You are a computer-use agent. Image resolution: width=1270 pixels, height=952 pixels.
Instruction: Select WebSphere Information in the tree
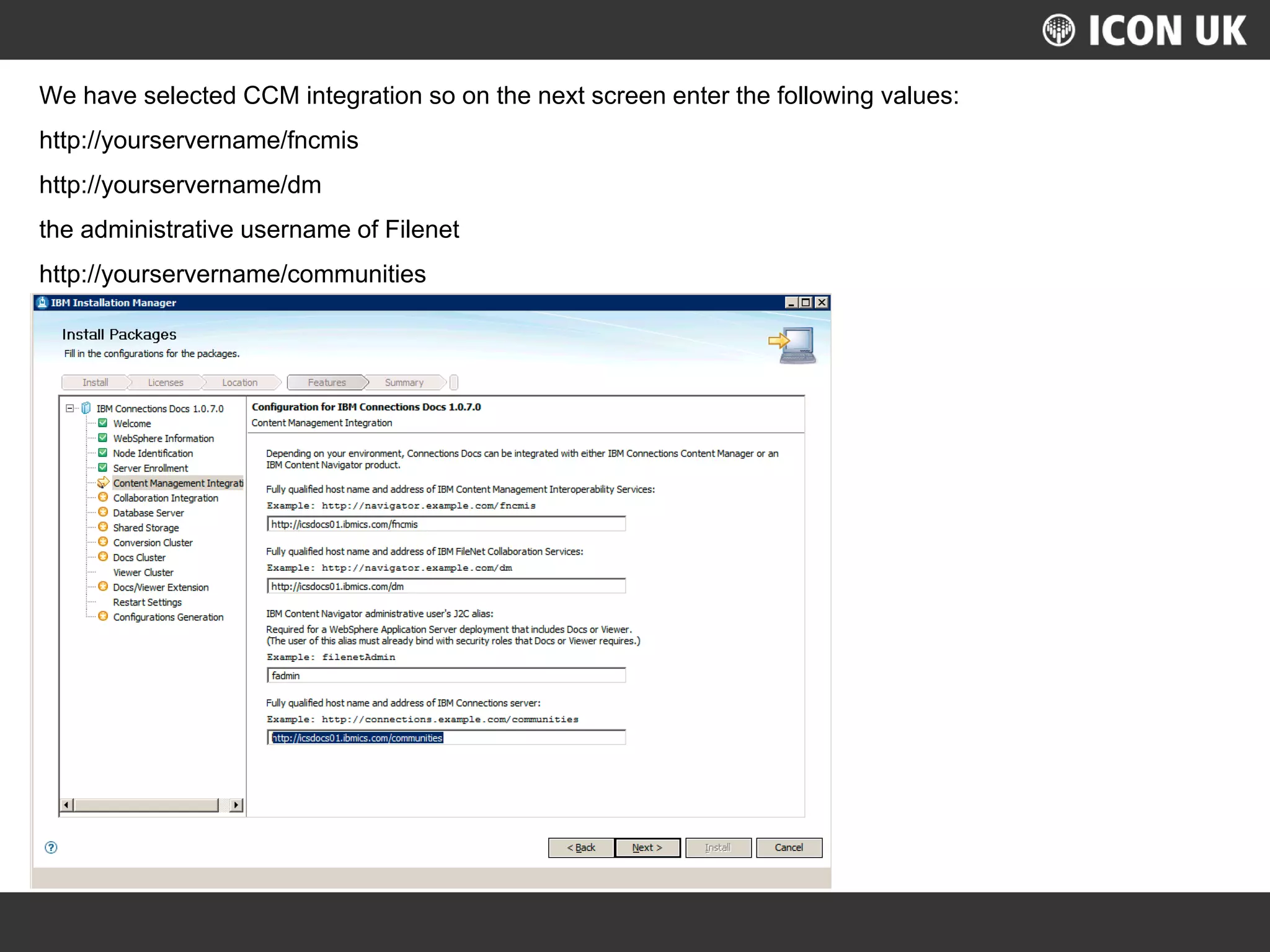coord(163,438)
